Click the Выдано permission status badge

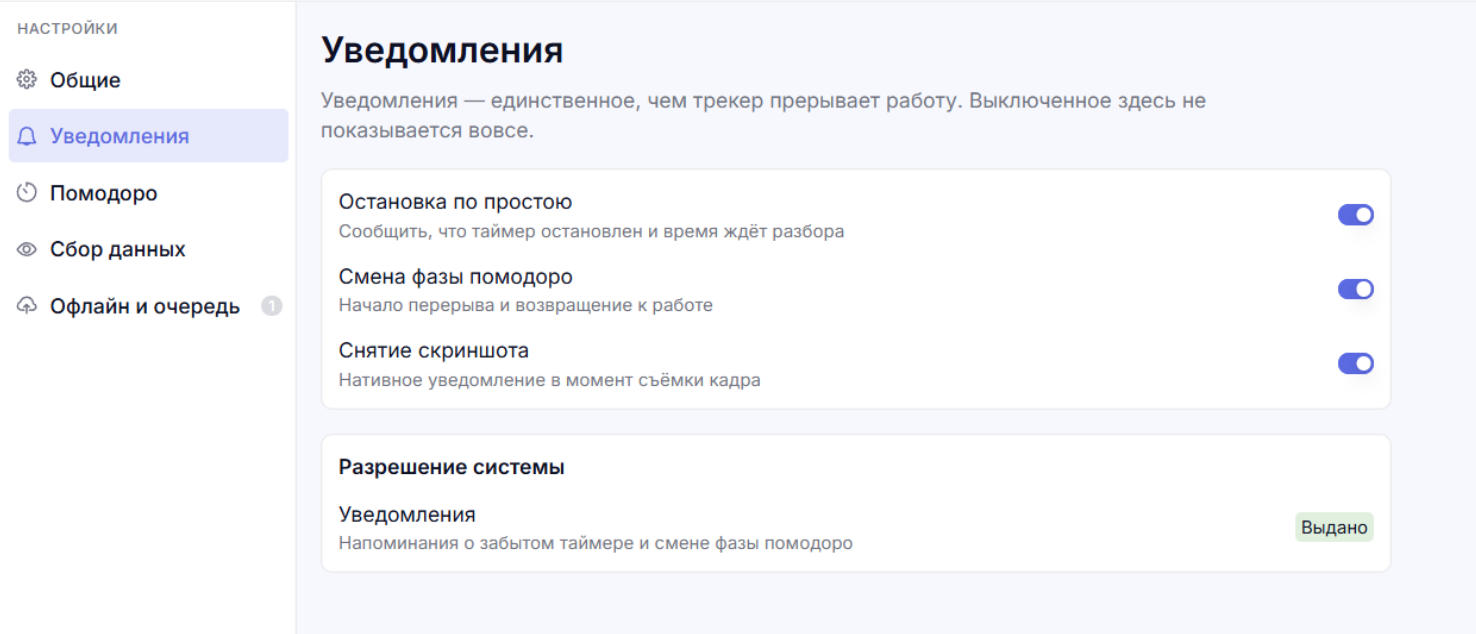coord(1334,527)
